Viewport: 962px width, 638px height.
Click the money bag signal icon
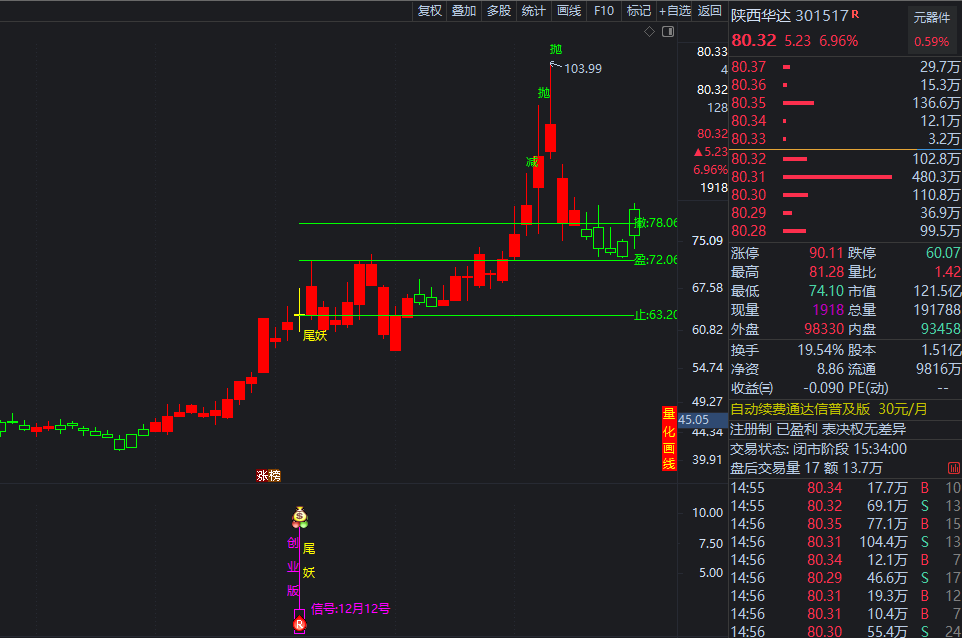[299, 517]
